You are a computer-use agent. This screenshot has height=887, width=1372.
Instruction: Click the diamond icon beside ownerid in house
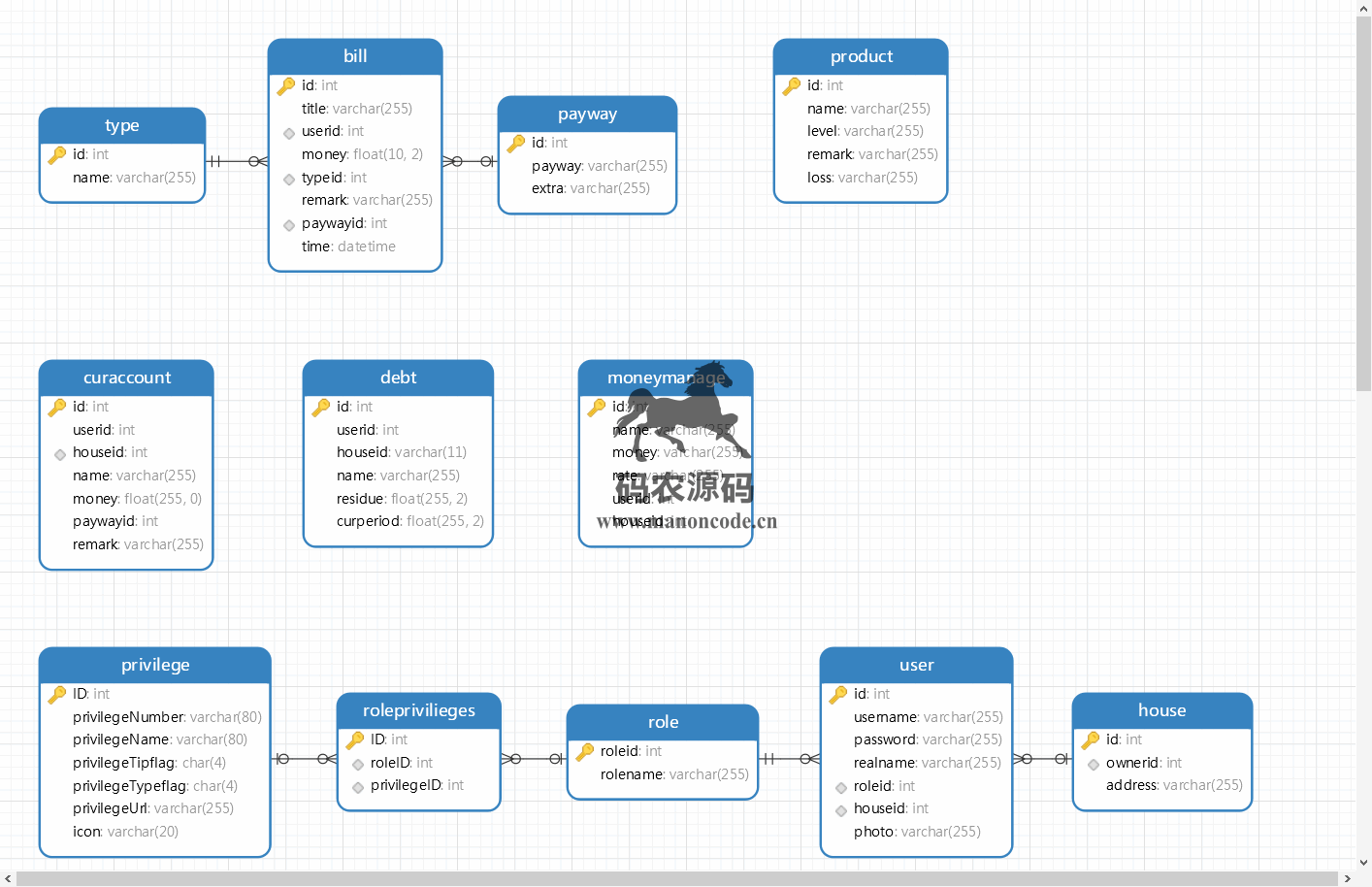pos(1094,765)
